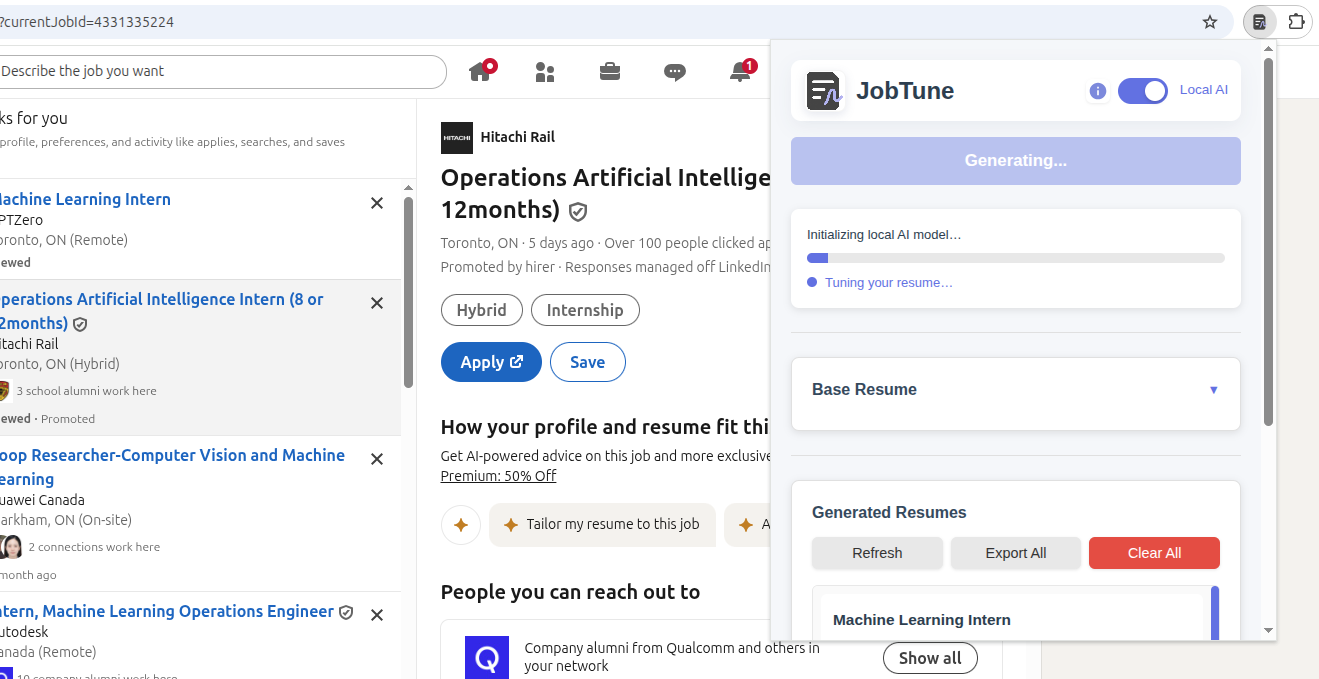Click the selected generated resume scrollbar handle
Image resolution: width=1319 pixels, height=679 pixels.
[x=1215, y=613]
